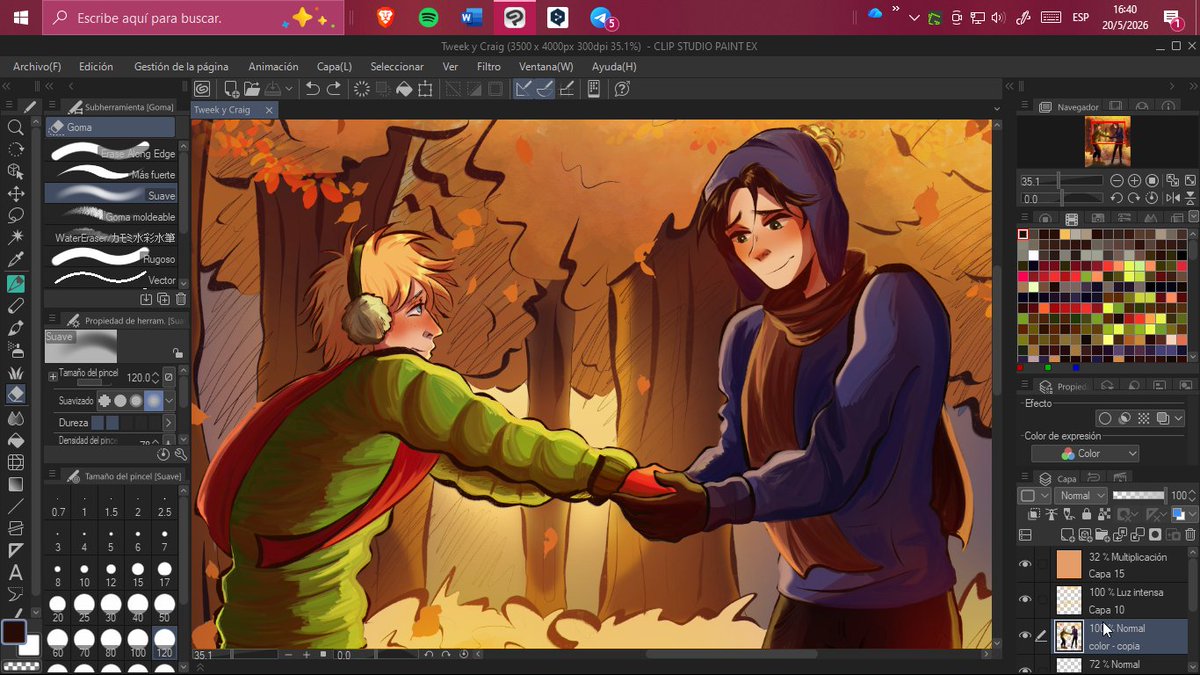Select the Auto select magic wand tool
The width and height of the screenshot is (1200, 675).
point(15,238)
